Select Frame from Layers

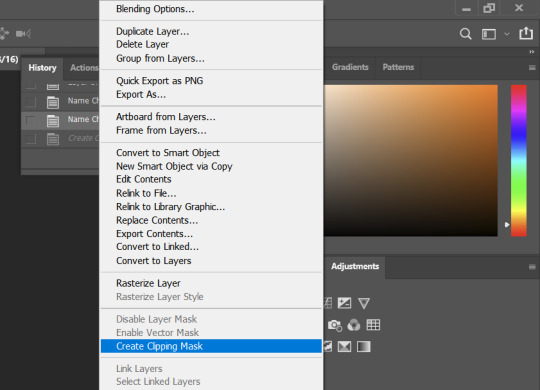pyautogui.click(x=211, y=130)
